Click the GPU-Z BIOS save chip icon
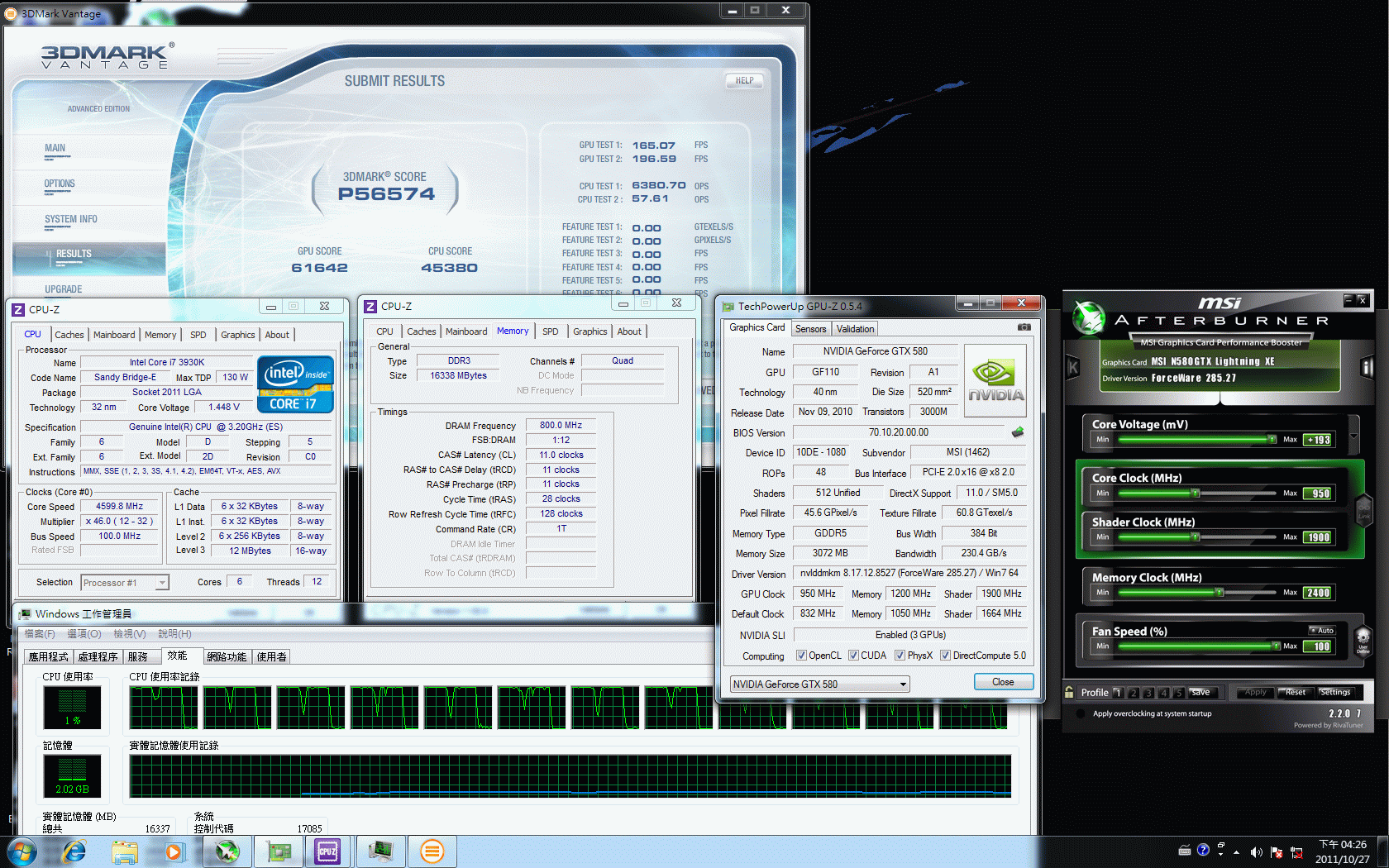Image resolution: width=1389 pixels, height=868 pixels. point(1018,432)
